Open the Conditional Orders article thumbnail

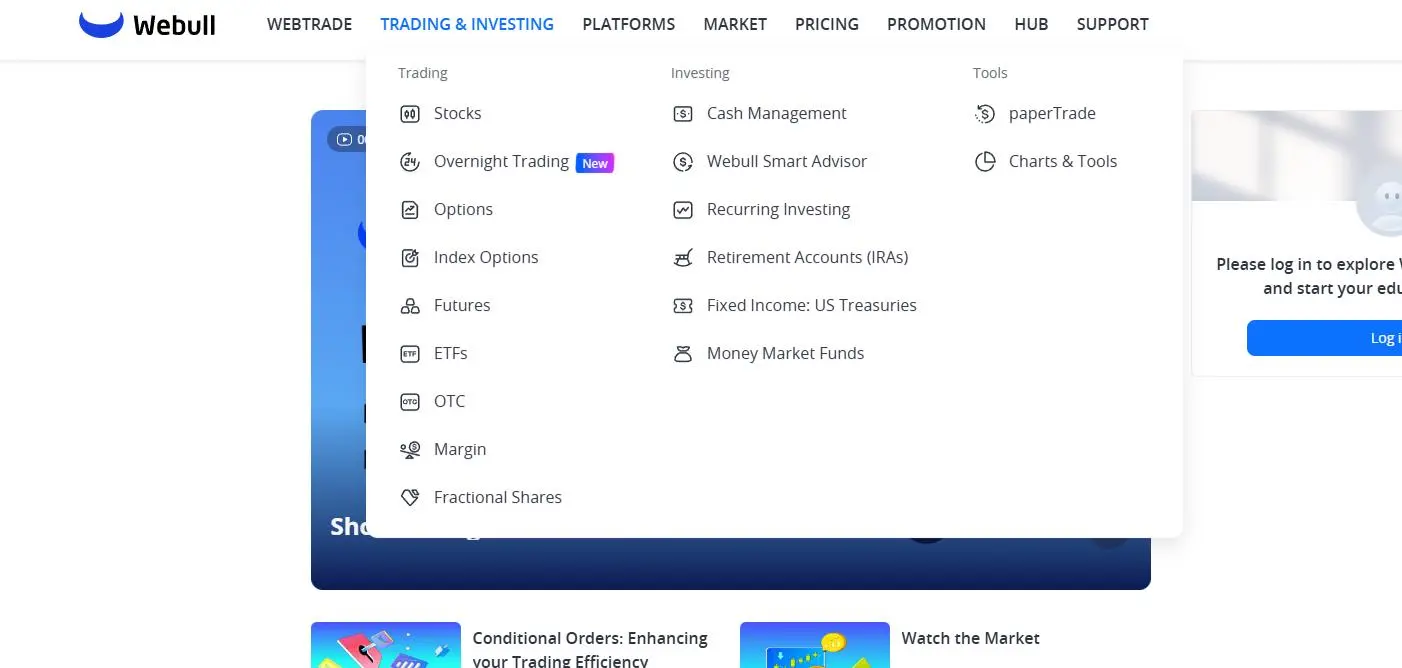click(x=386, y=645)
